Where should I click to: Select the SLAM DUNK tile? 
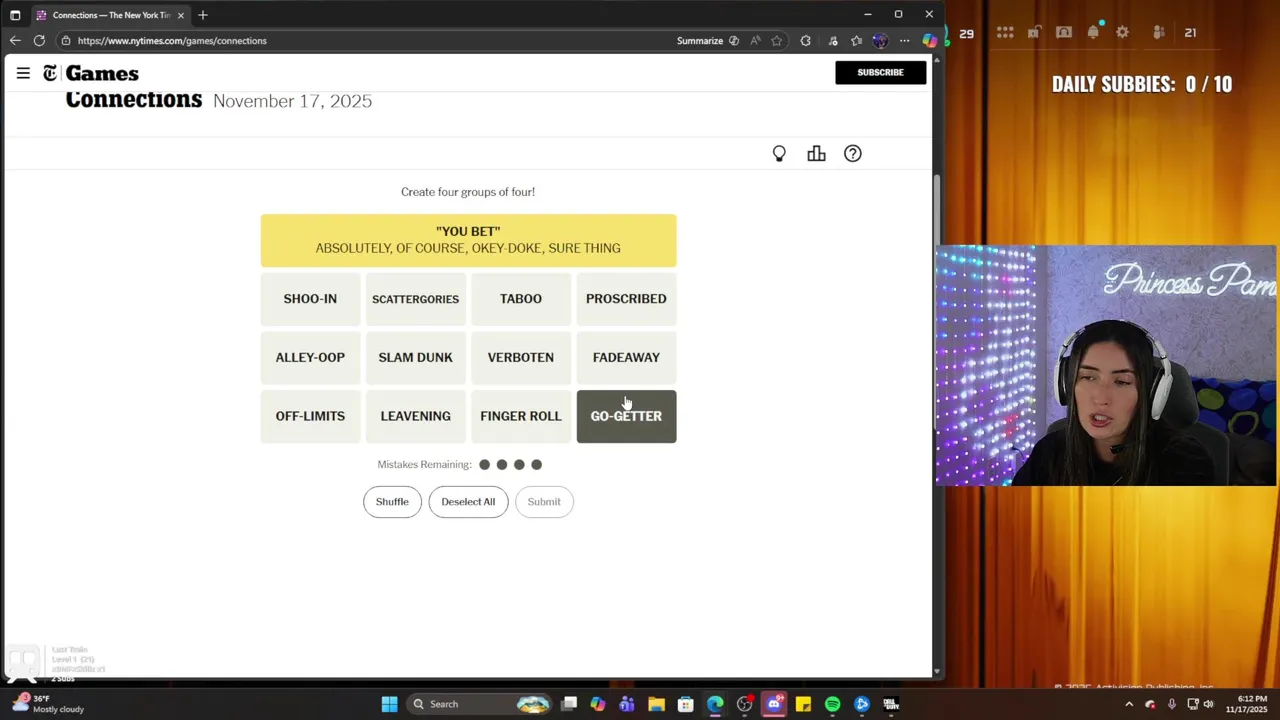415,357
